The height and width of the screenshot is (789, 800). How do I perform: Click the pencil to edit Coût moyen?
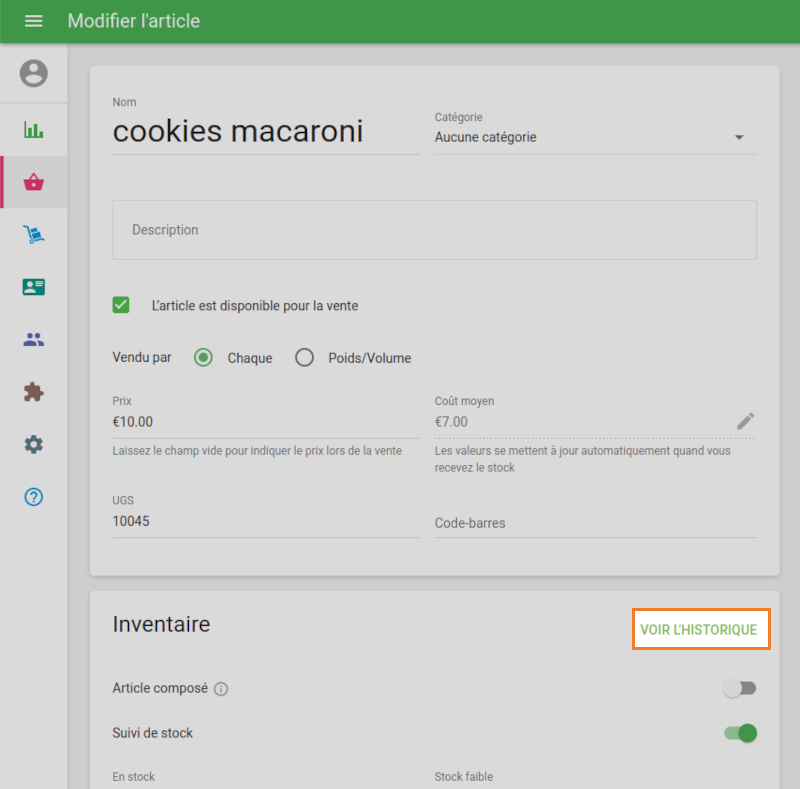pos(745,421)
